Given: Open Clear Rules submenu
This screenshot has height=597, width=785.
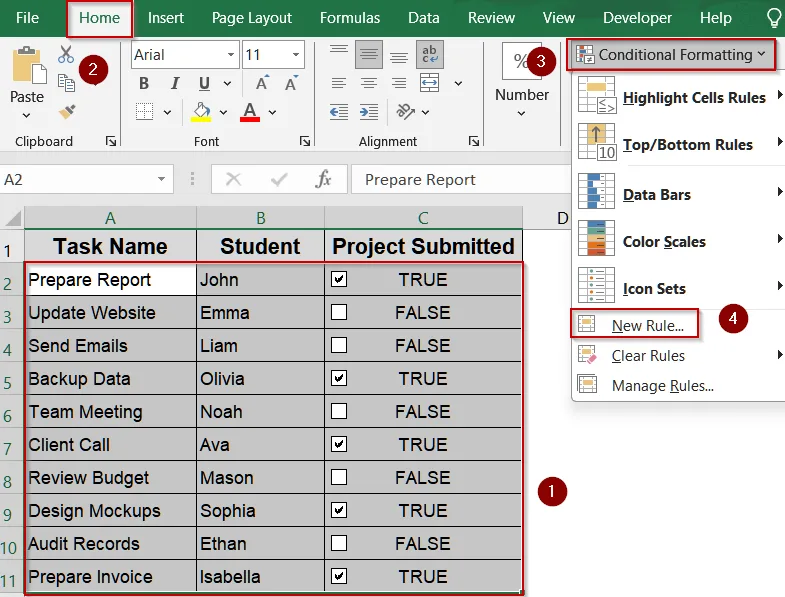Looking at the screenshot, I should coord(678,356).
